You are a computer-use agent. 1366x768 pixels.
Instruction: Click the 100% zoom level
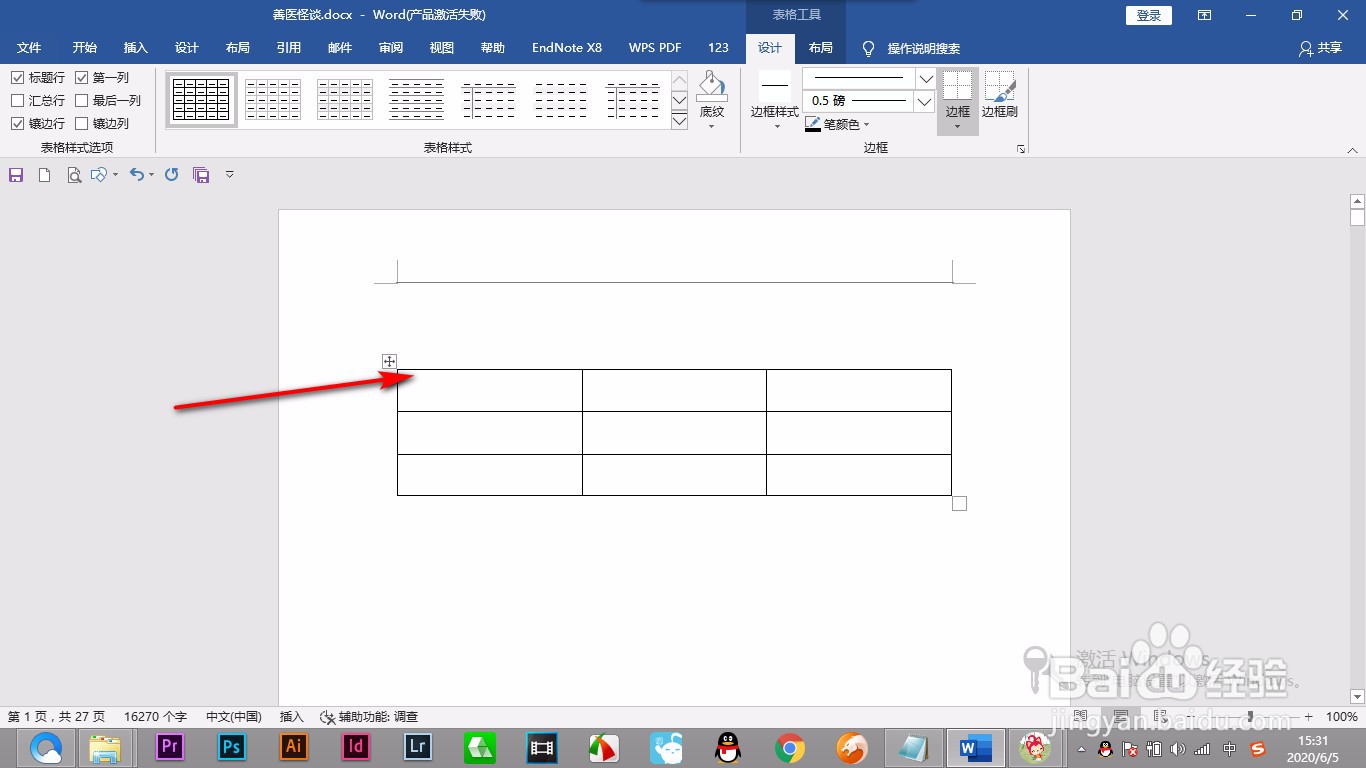pyautogui.click(x=1341, y=717)
